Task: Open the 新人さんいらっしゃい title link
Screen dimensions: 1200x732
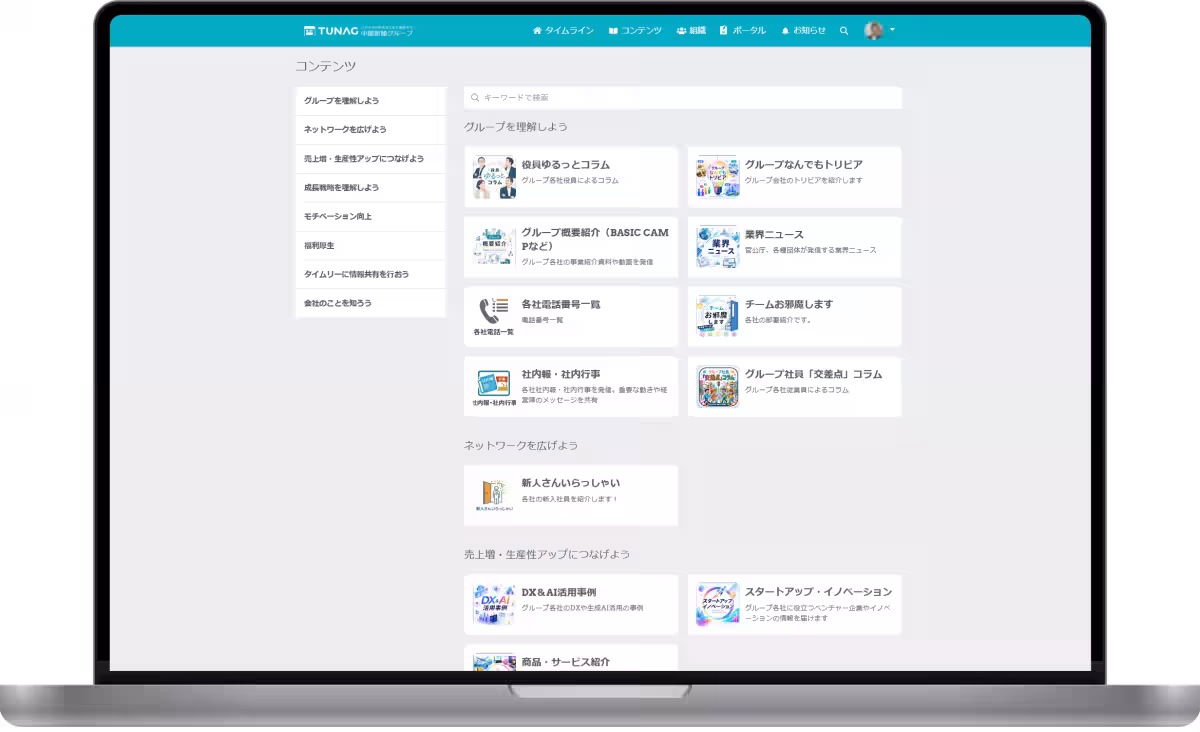Action: click(570, 483)
